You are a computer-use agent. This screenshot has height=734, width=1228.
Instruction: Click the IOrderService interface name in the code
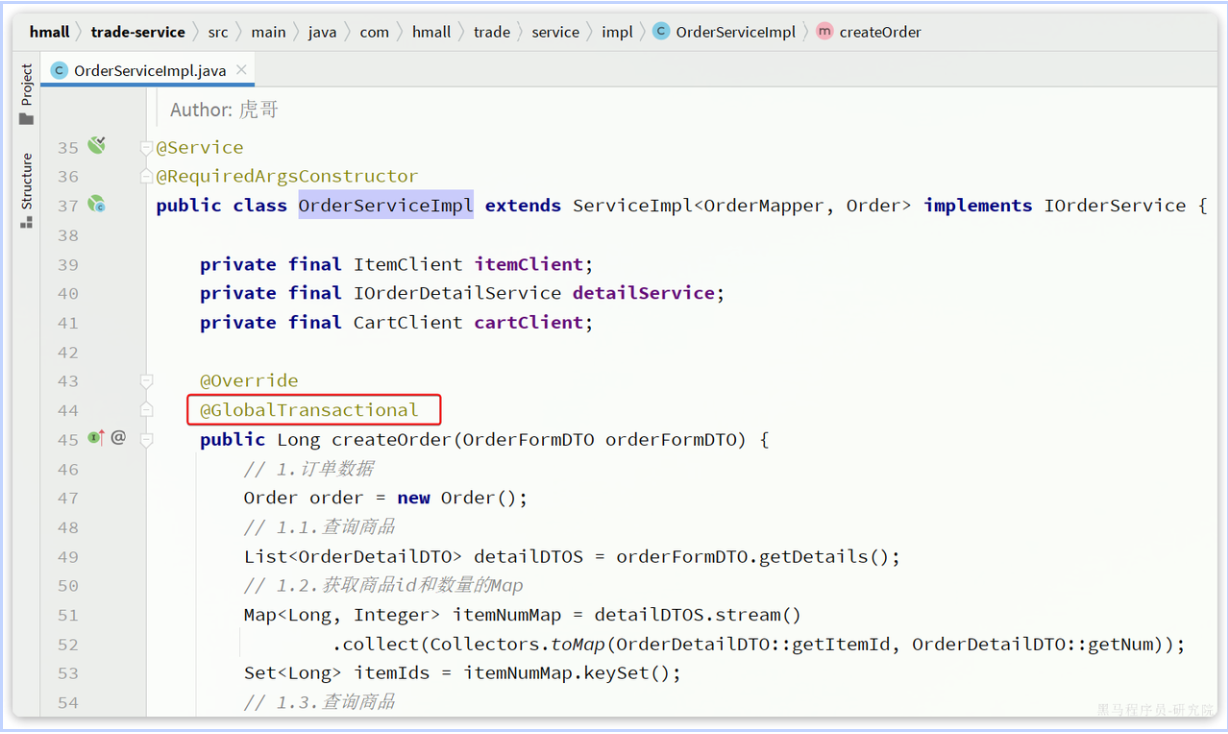coord(1114,206)
